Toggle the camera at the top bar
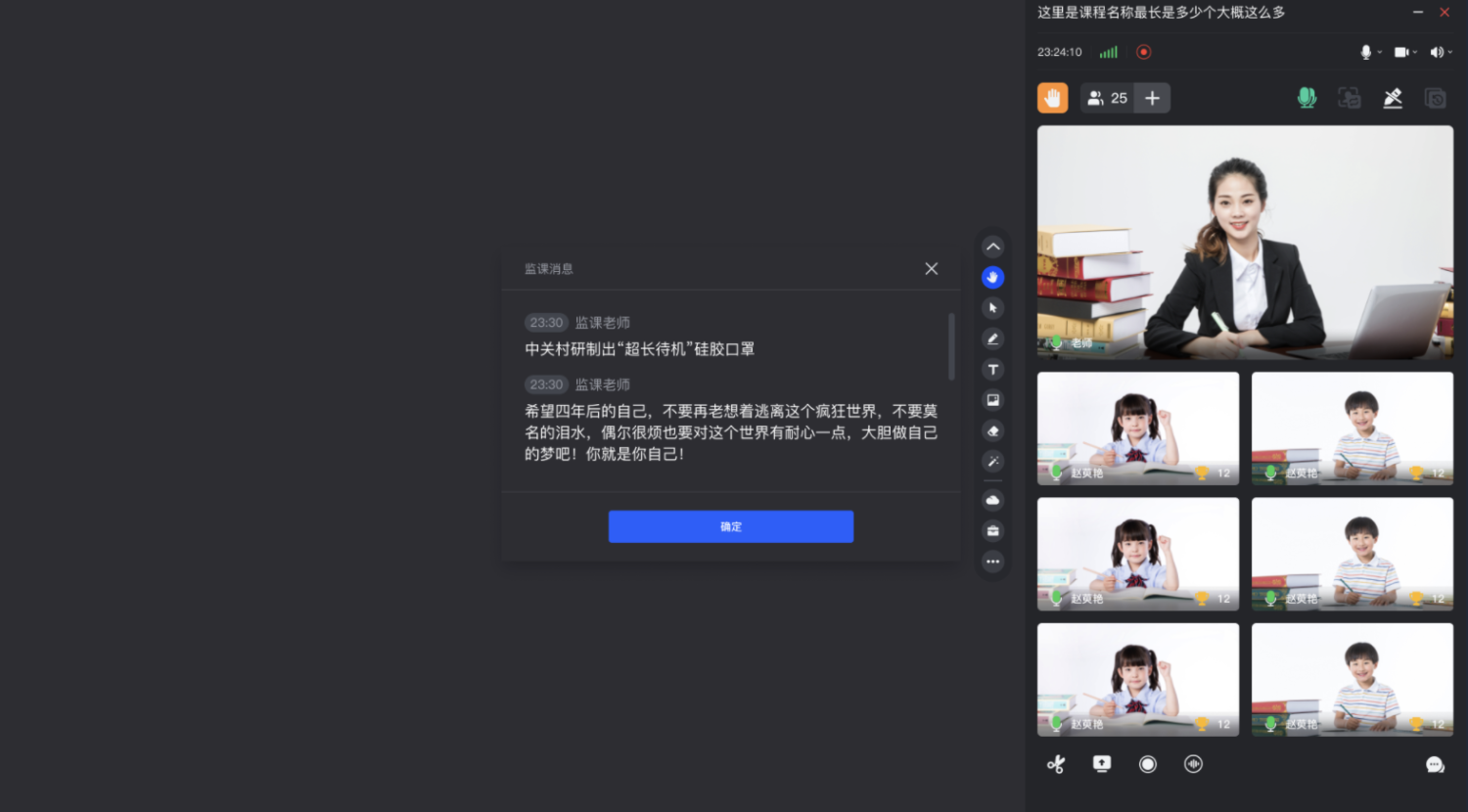 tap(1401, 52)
